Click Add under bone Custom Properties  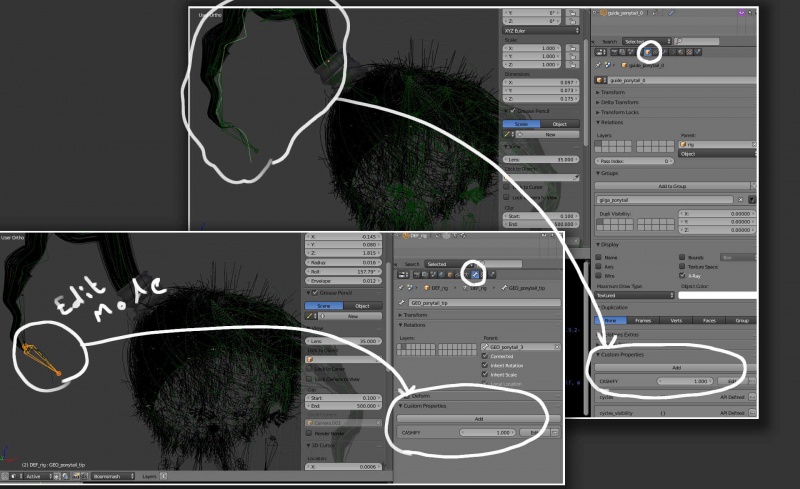point(479,418)
